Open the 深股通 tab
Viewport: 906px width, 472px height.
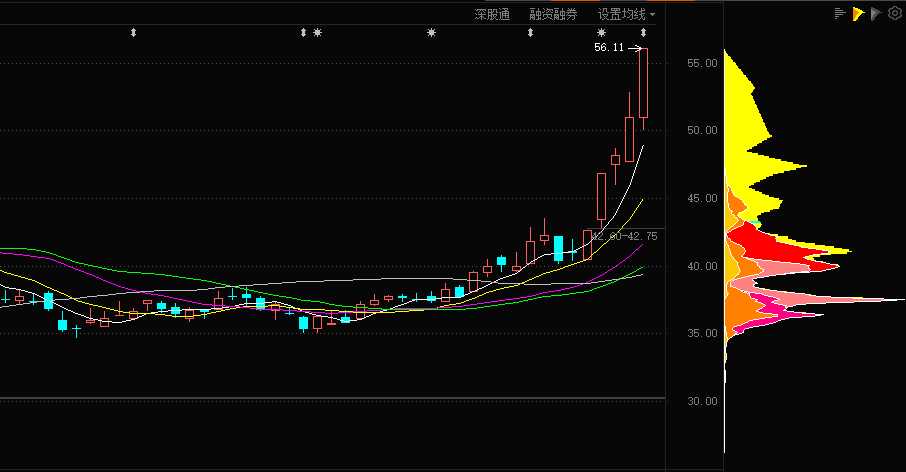[x=492, y=14]
